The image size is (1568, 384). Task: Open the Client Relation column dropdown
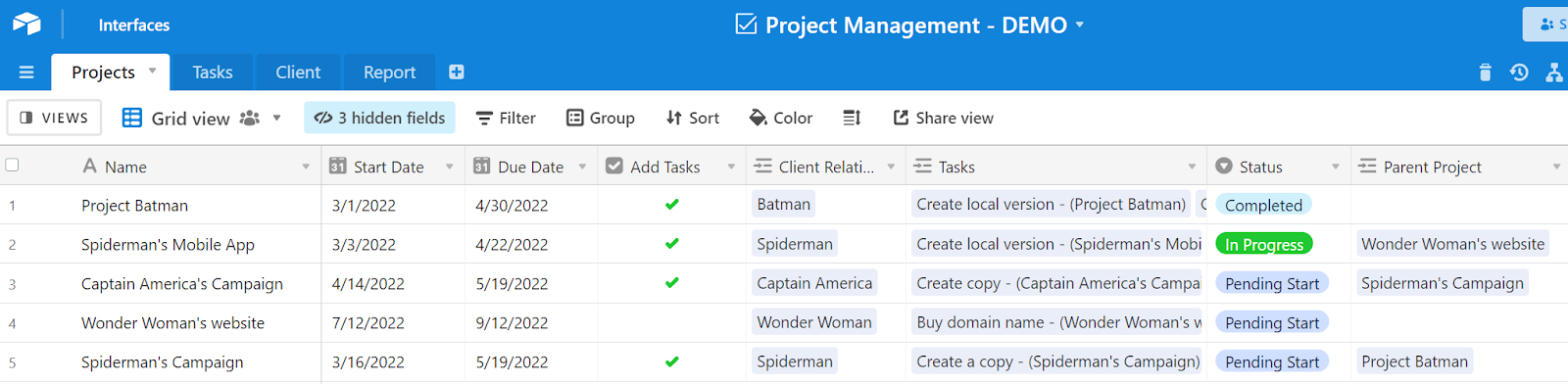coord(891,167)
